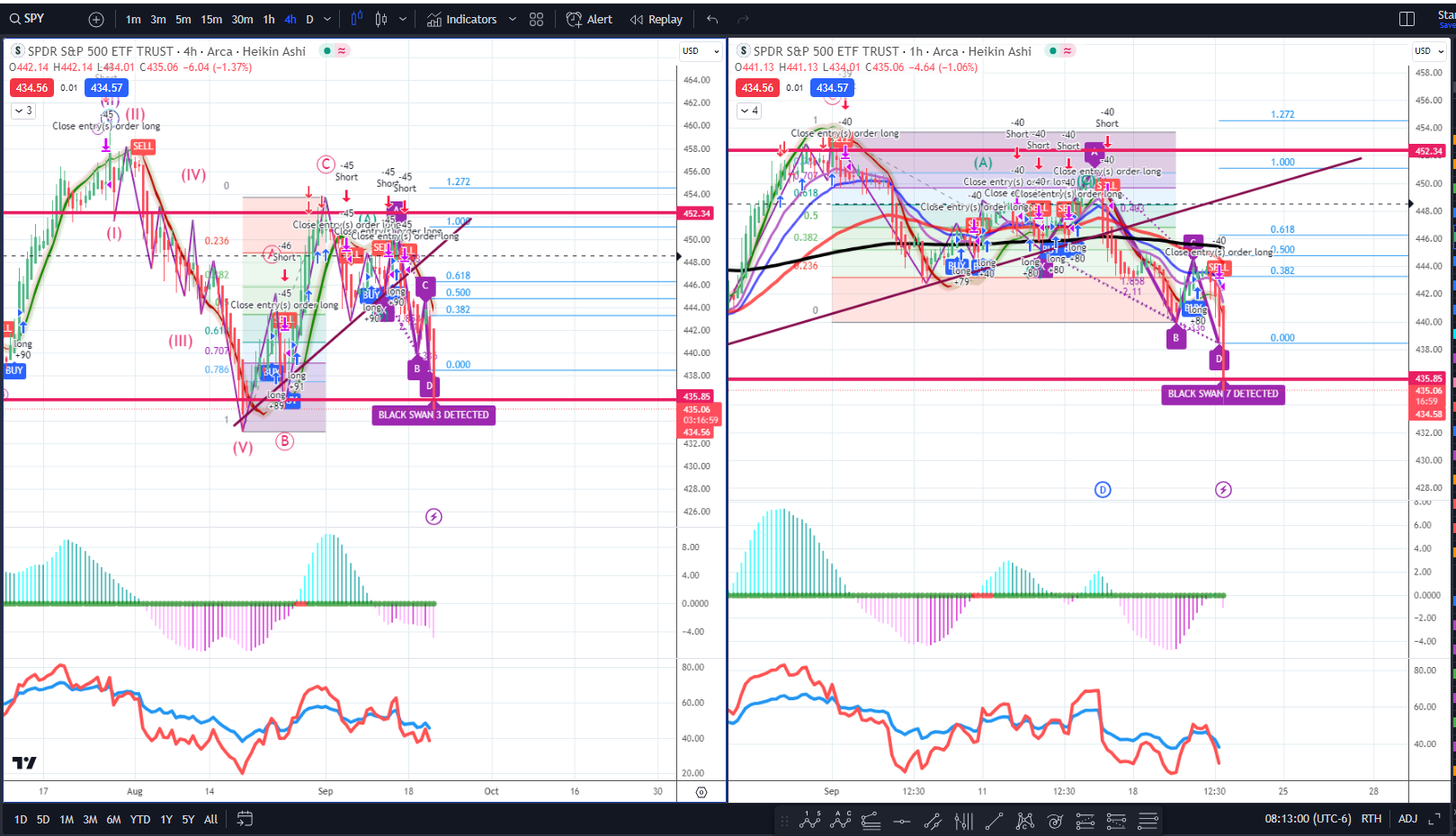Toggle the green market status dot on 4h chart
Screen dimensions: 1456x836
pos(326,51)
